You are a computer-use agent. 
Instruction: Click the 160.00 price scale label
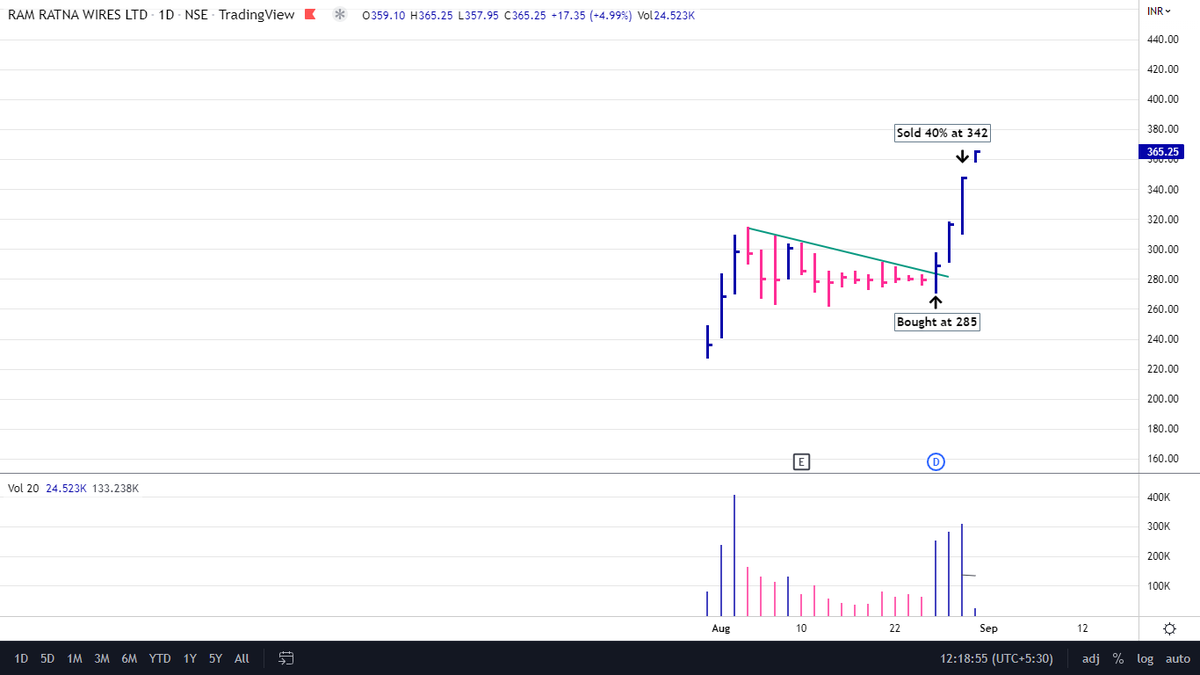(1163, 459)
